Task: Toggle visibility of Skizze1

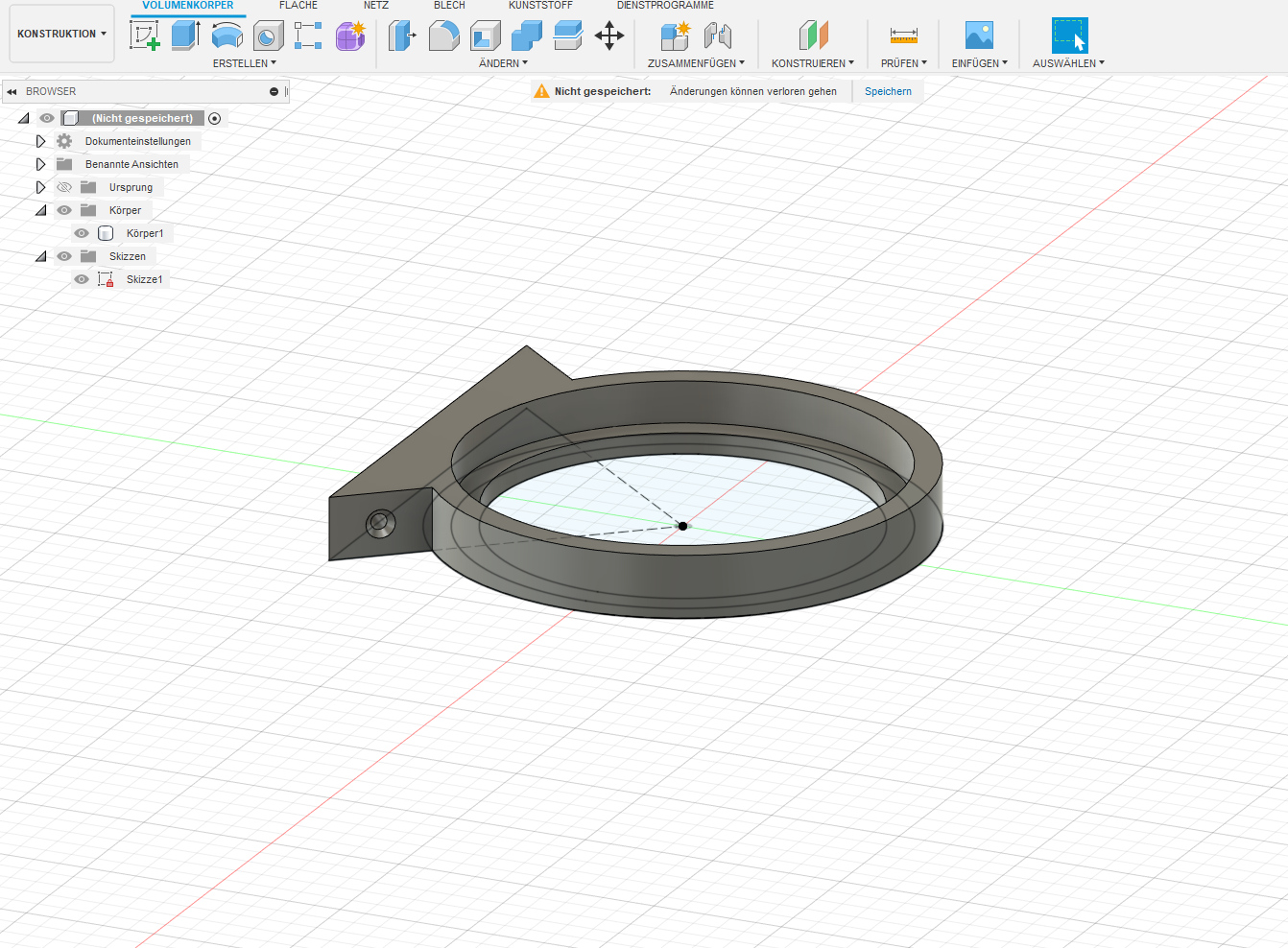Action: 82,278
